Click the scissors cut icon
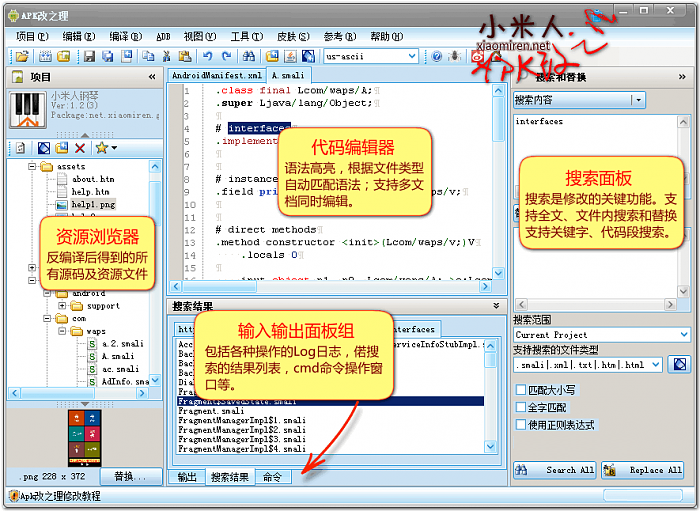700x511 pixels. [167, 56]
